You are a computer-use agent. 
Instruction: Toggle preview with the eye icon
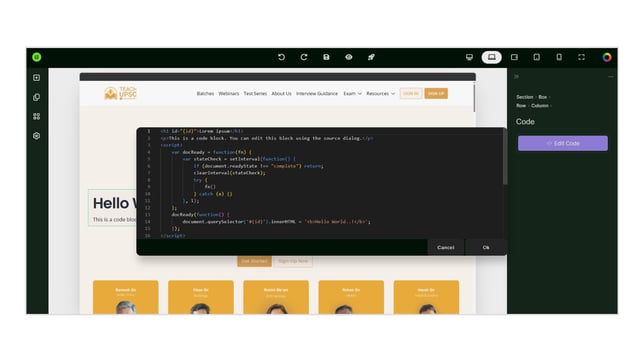tap(349, 57)
